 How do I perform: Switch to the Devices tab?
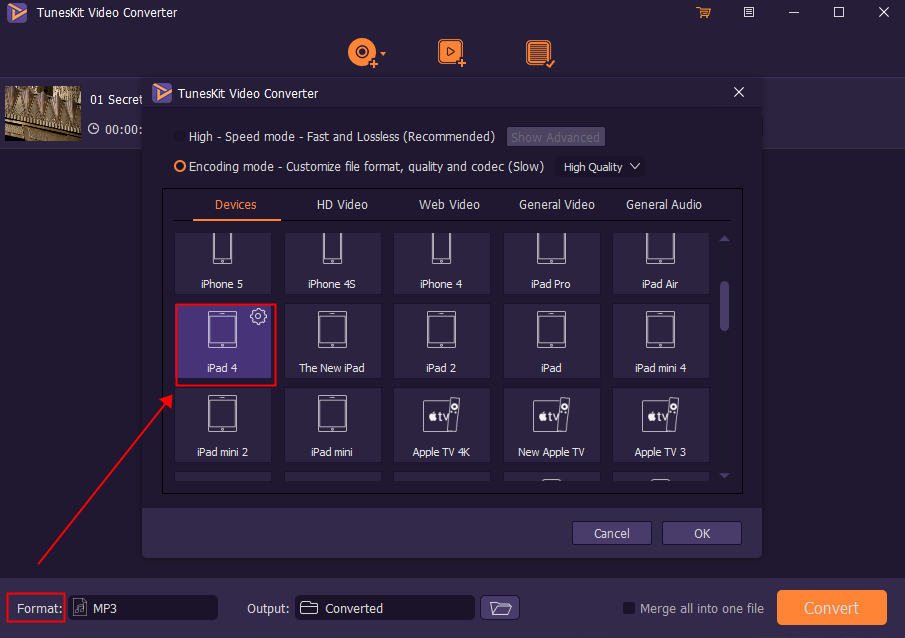click(x=235, y=204)
